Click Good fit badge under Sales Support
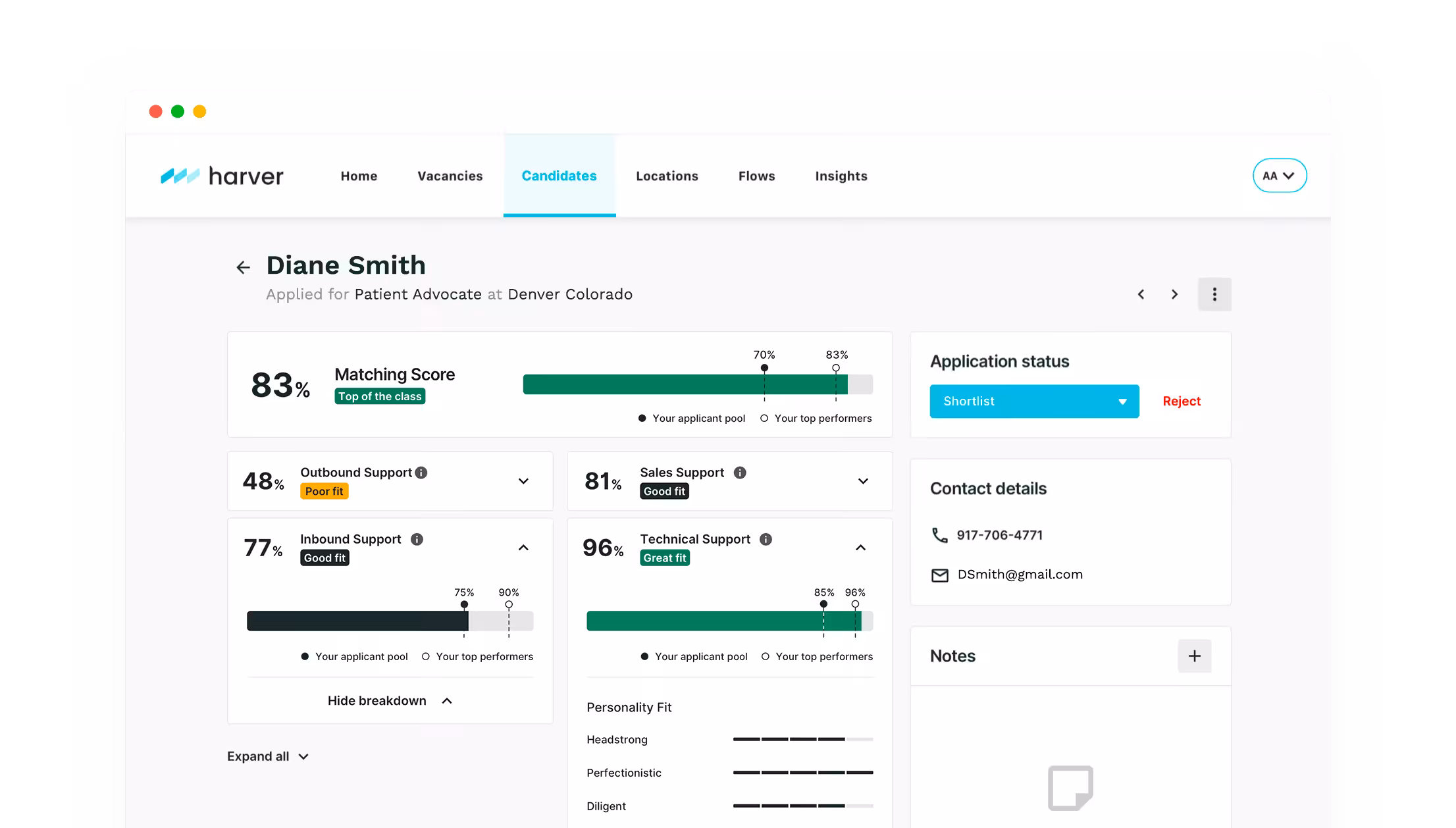The height and width of the screenshot is (828, 1456). click(x=664, y=491)
